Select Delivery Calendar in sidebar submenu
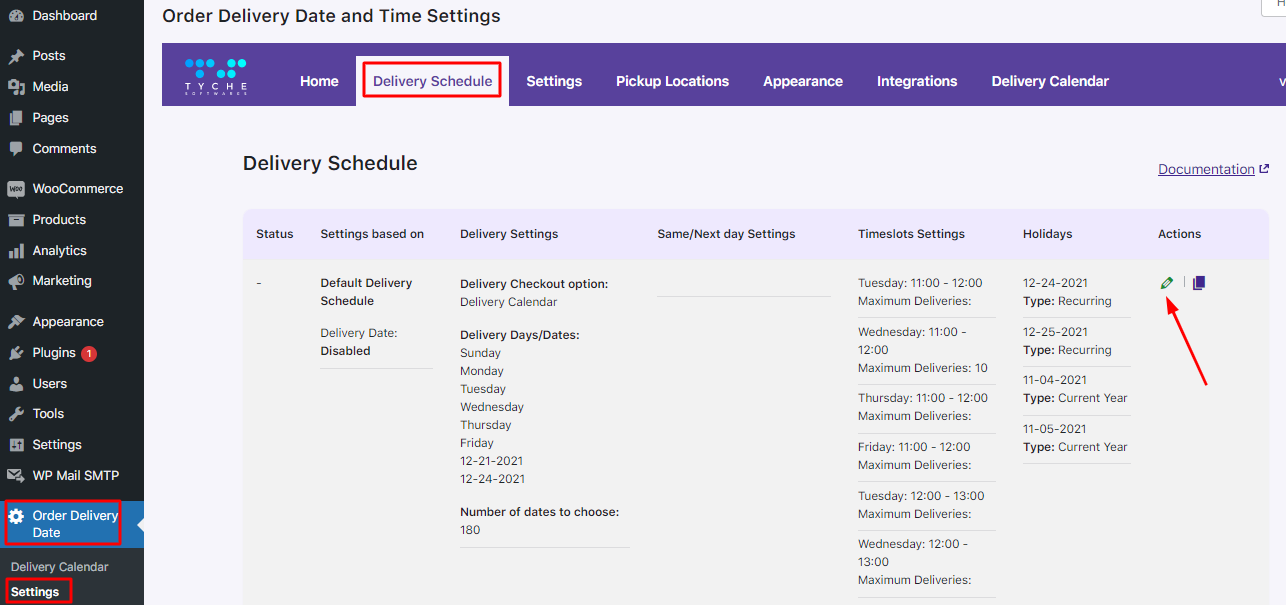 60,567
